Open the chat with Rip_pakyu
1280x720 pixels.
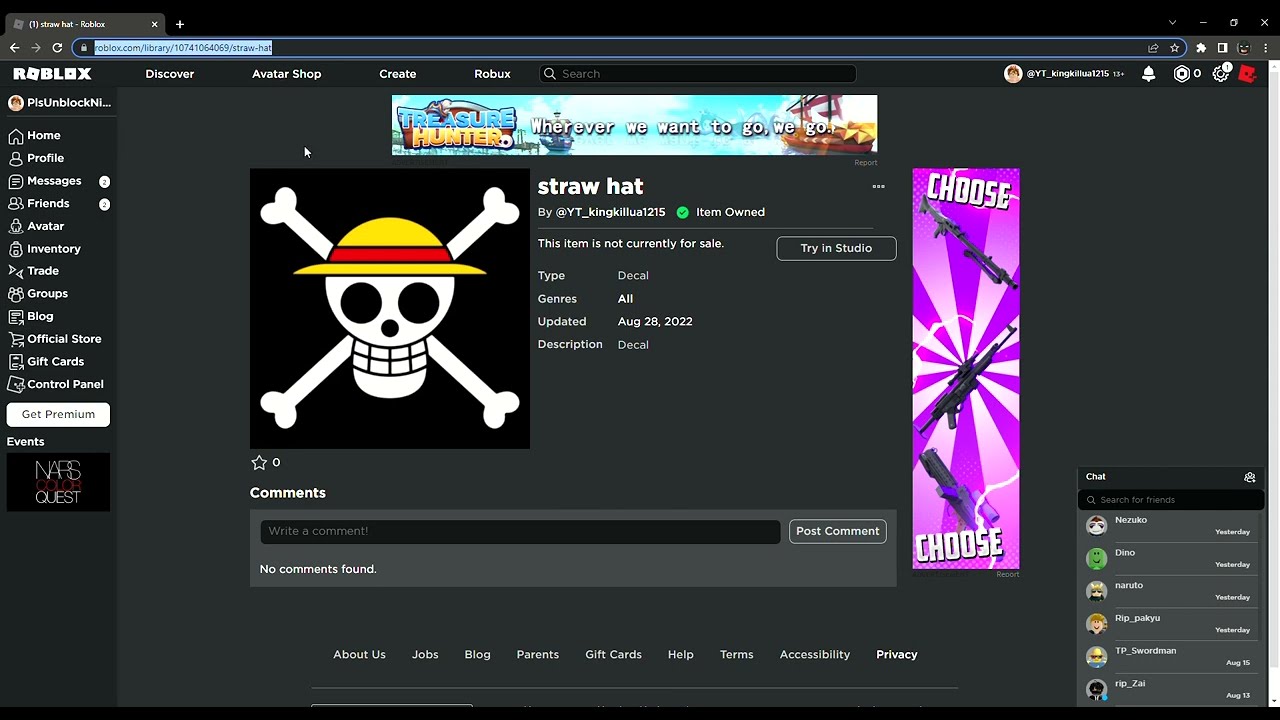click(1170, 624)
